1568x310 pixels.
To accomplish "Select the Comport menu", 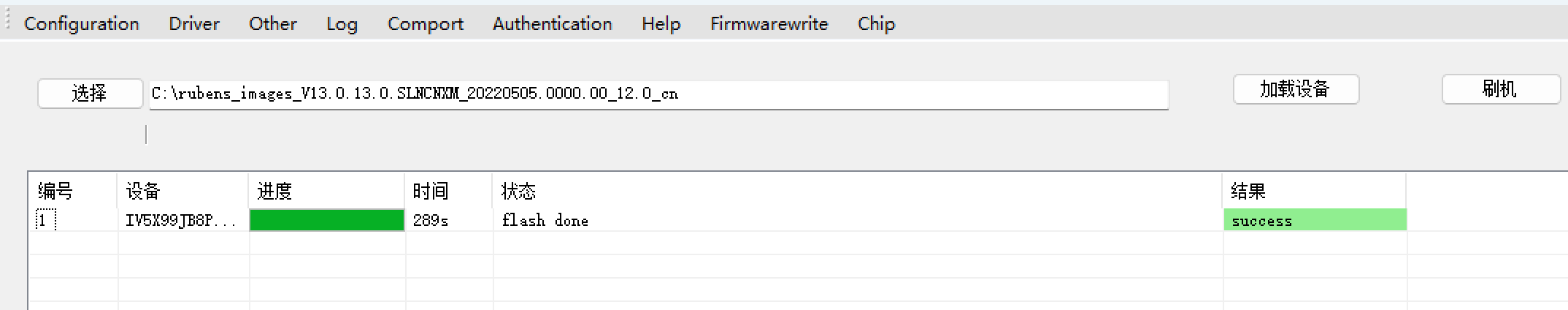I will 426,24.
